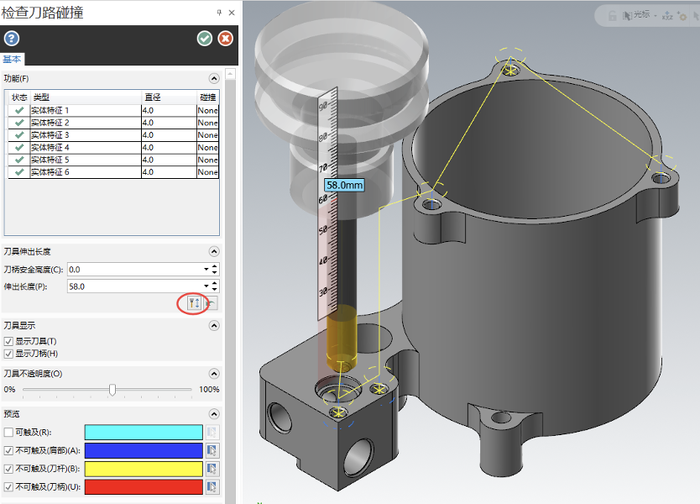Viewport: 700px width, 504px height.
Task: Confirm with the green checkmark icon
Action: (204, 39)
